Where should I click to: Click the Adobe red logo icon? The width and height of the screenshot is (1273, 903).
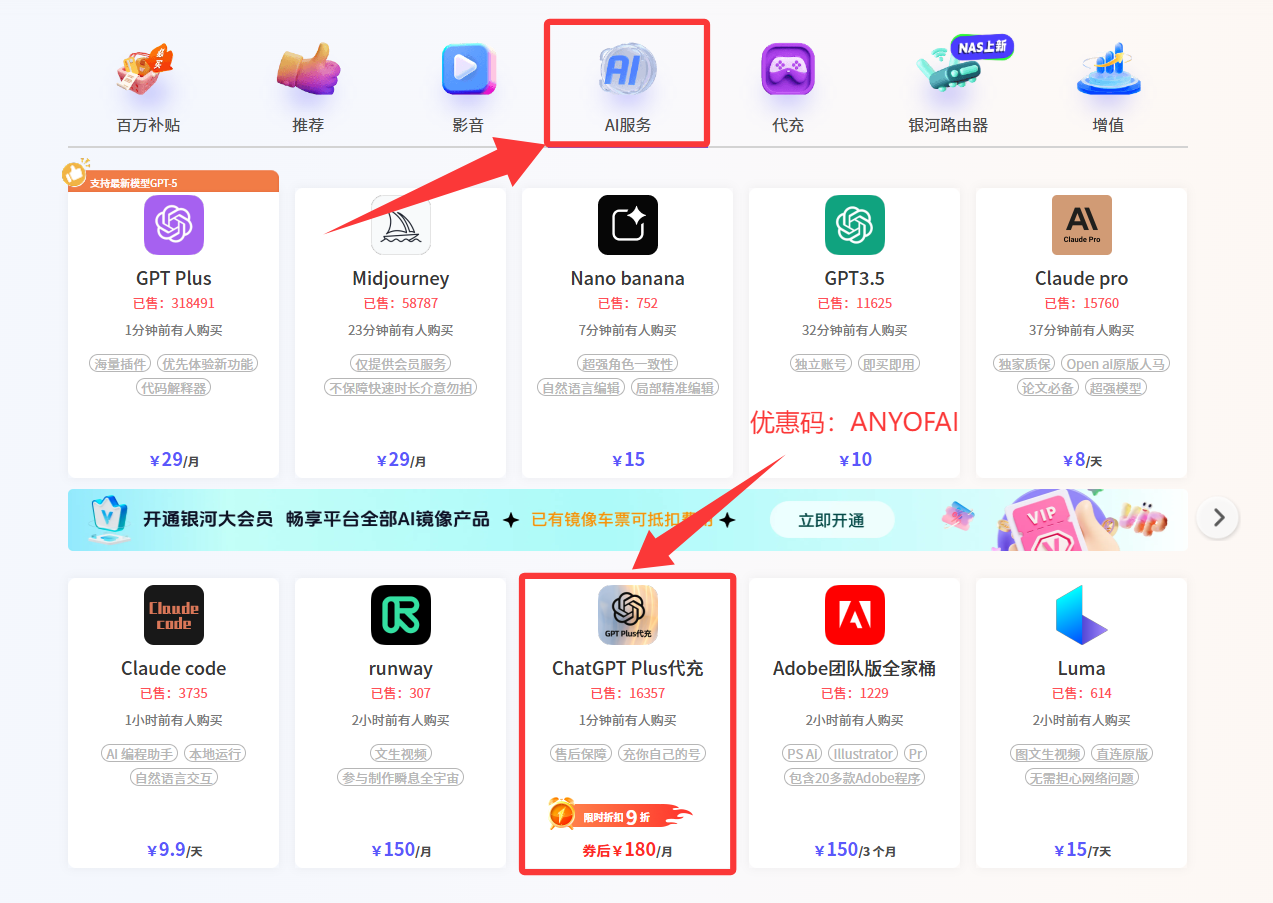pos(855,615)
